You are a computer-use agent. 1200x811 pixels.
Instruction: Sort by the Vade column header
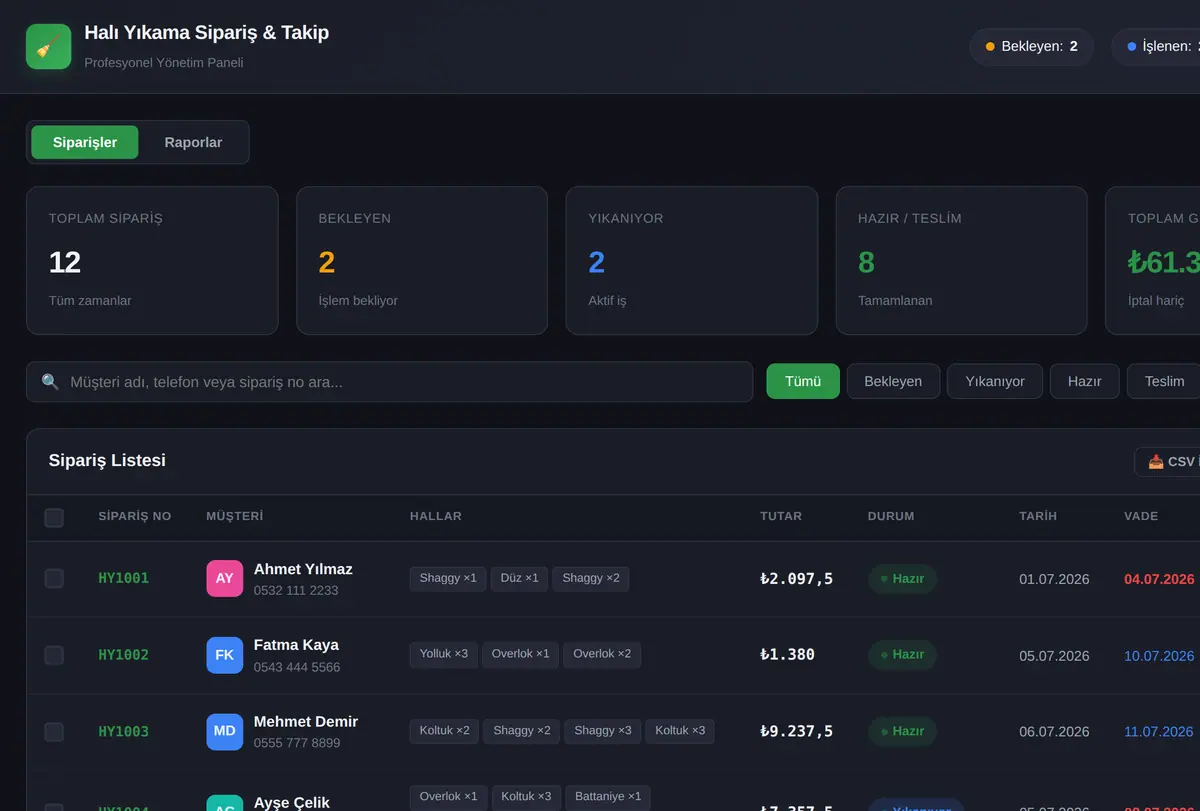tap(1141, 516)
